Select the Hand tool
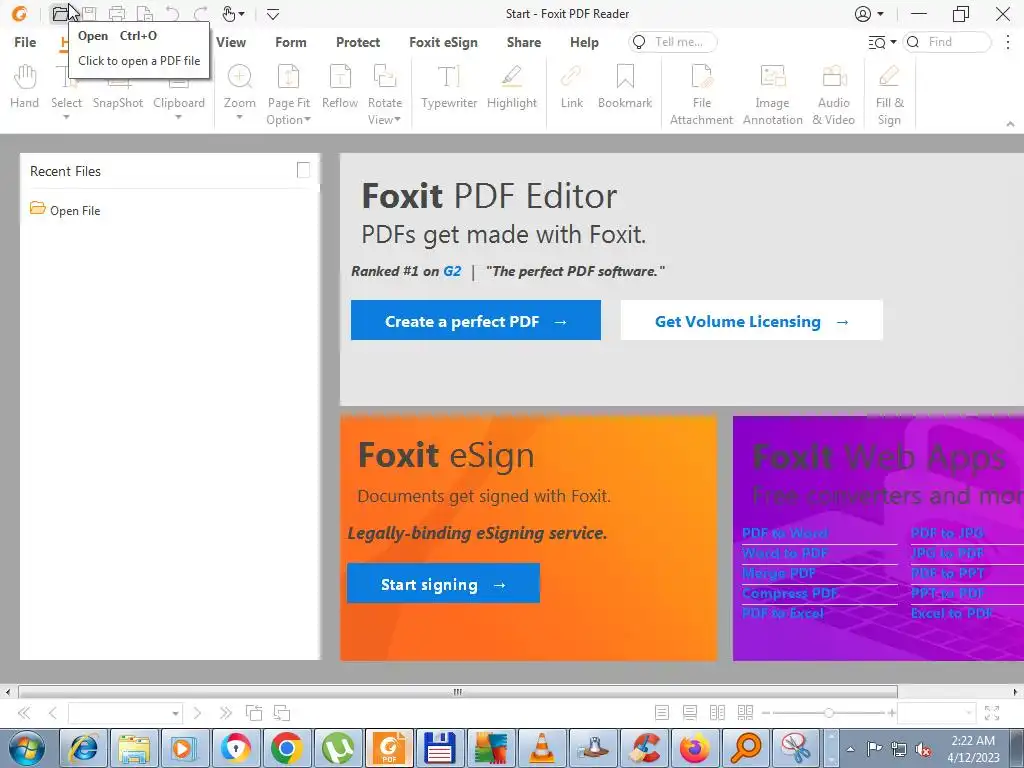This screenshot has width=1024, height=768. [25, 87]
